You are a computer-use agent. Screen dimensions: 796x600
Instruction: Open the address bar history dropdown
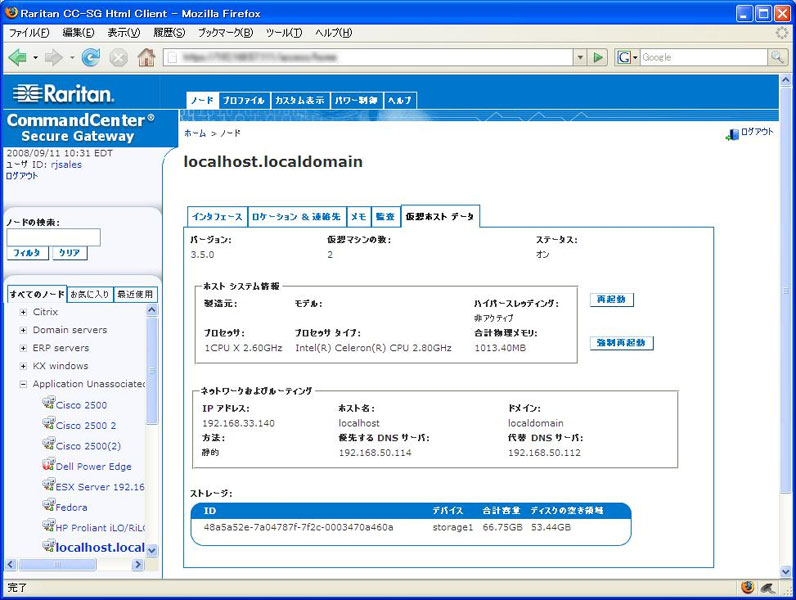(580, 57)
